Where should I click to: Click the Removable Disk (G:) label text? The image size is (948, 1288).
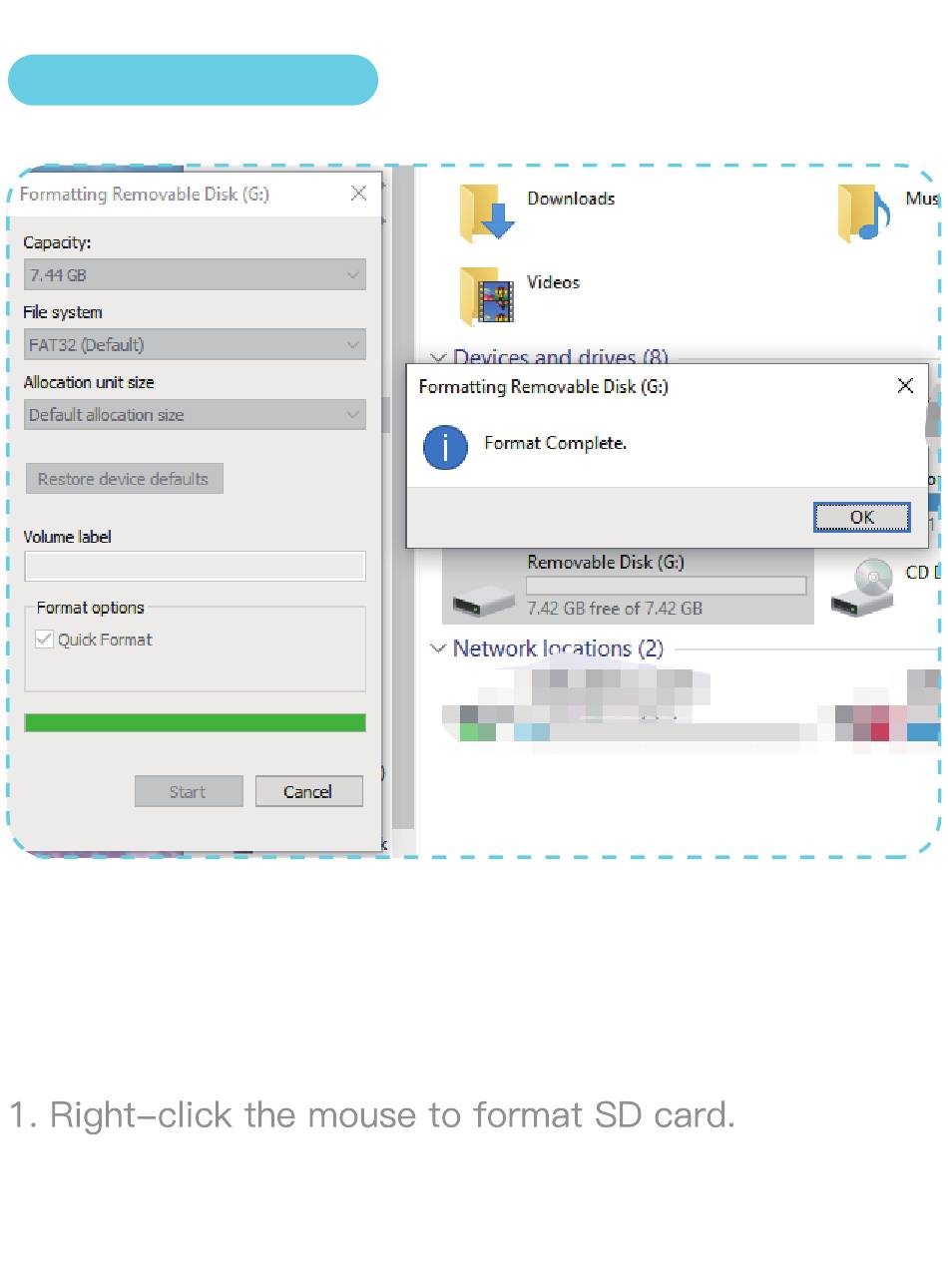tap(606, 563)
